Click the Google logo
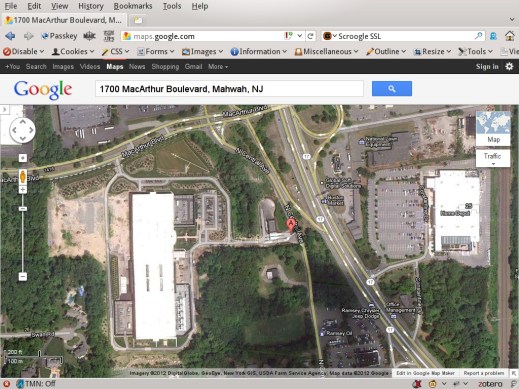 43,90
